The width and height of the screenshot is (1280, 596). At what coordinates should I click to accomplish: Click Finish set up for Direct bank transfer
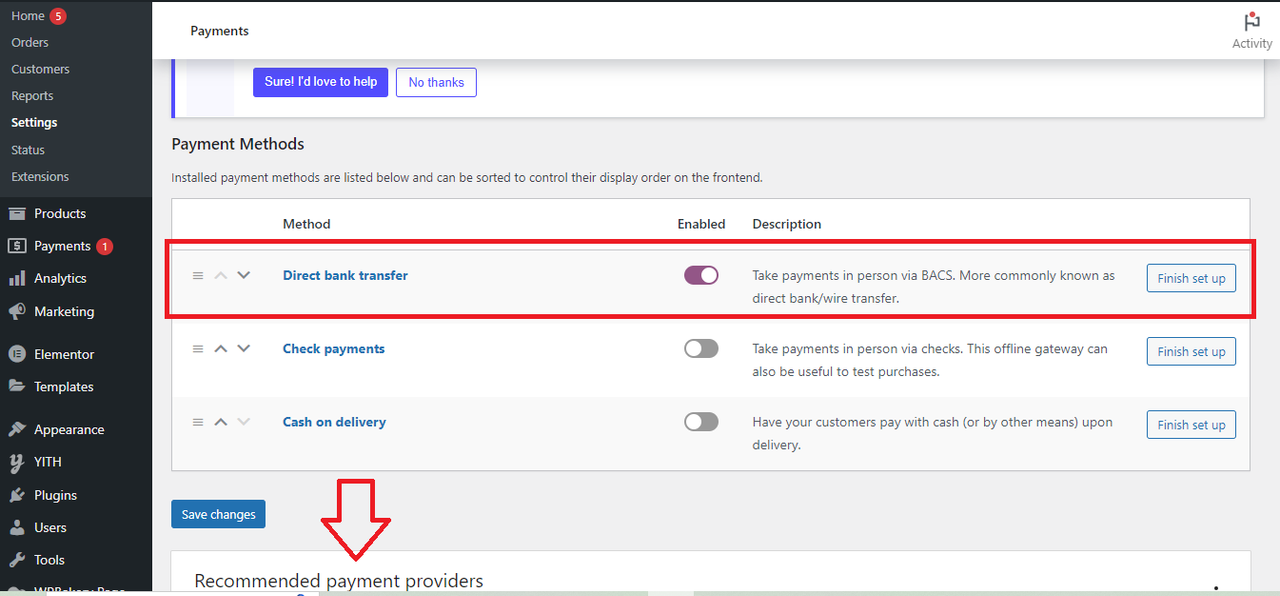(x=1191, y=278)
